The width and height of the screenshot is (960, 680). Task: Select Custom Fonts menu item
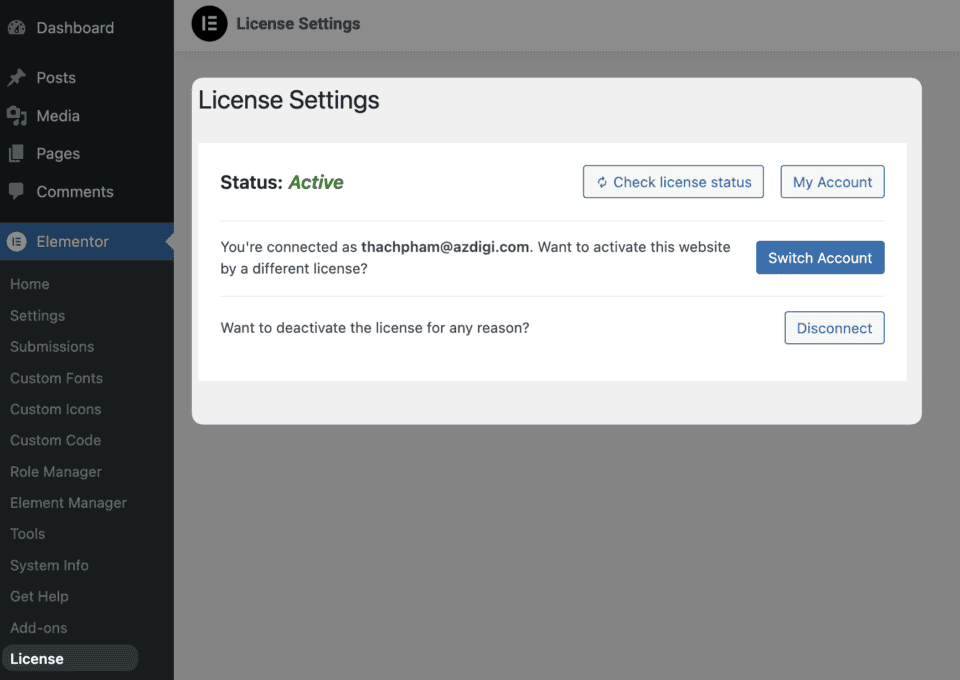pos(56,378)
